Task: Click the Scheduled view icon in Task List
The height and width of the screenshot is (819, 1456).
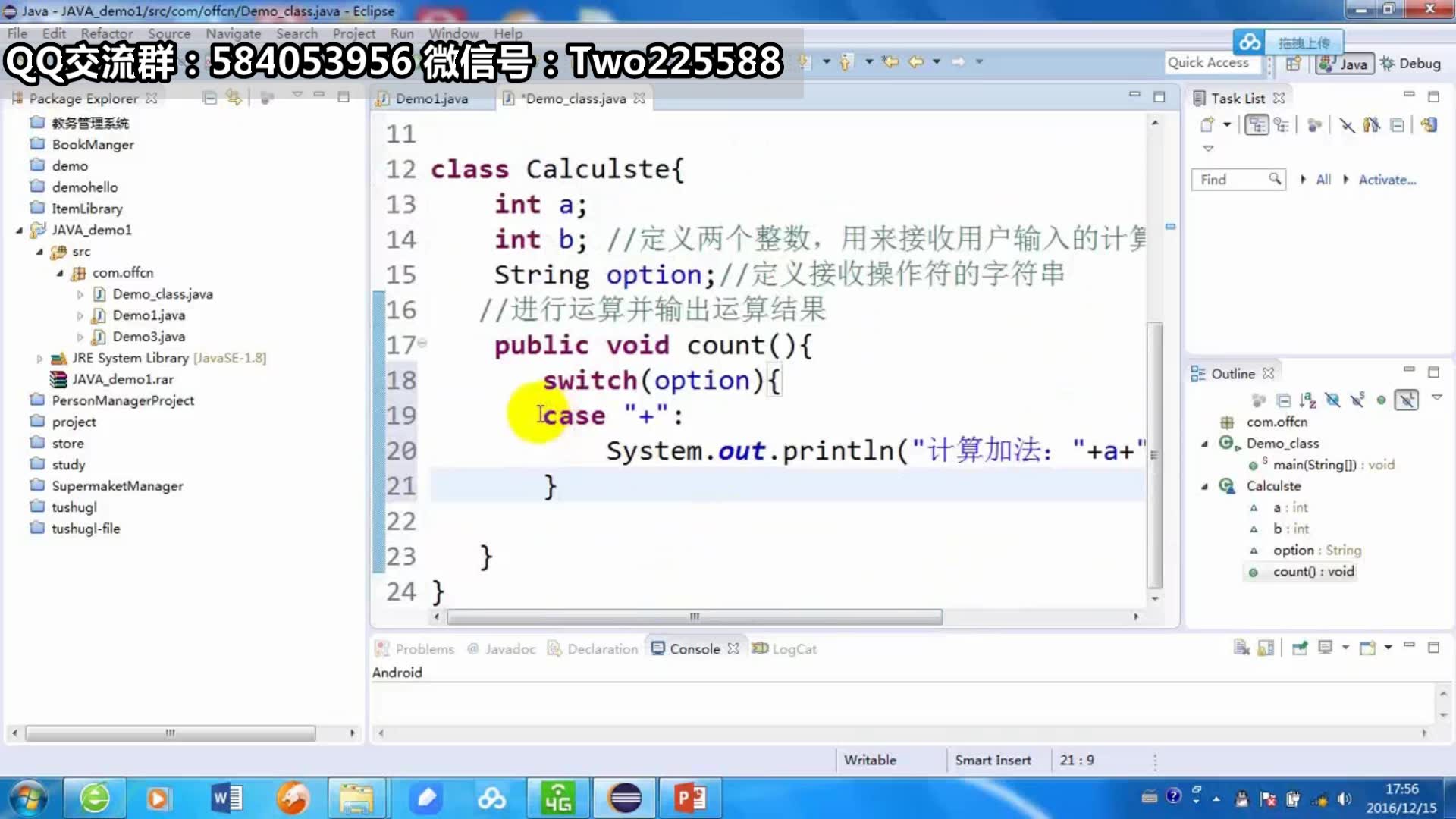Action: click(1281, 125)
